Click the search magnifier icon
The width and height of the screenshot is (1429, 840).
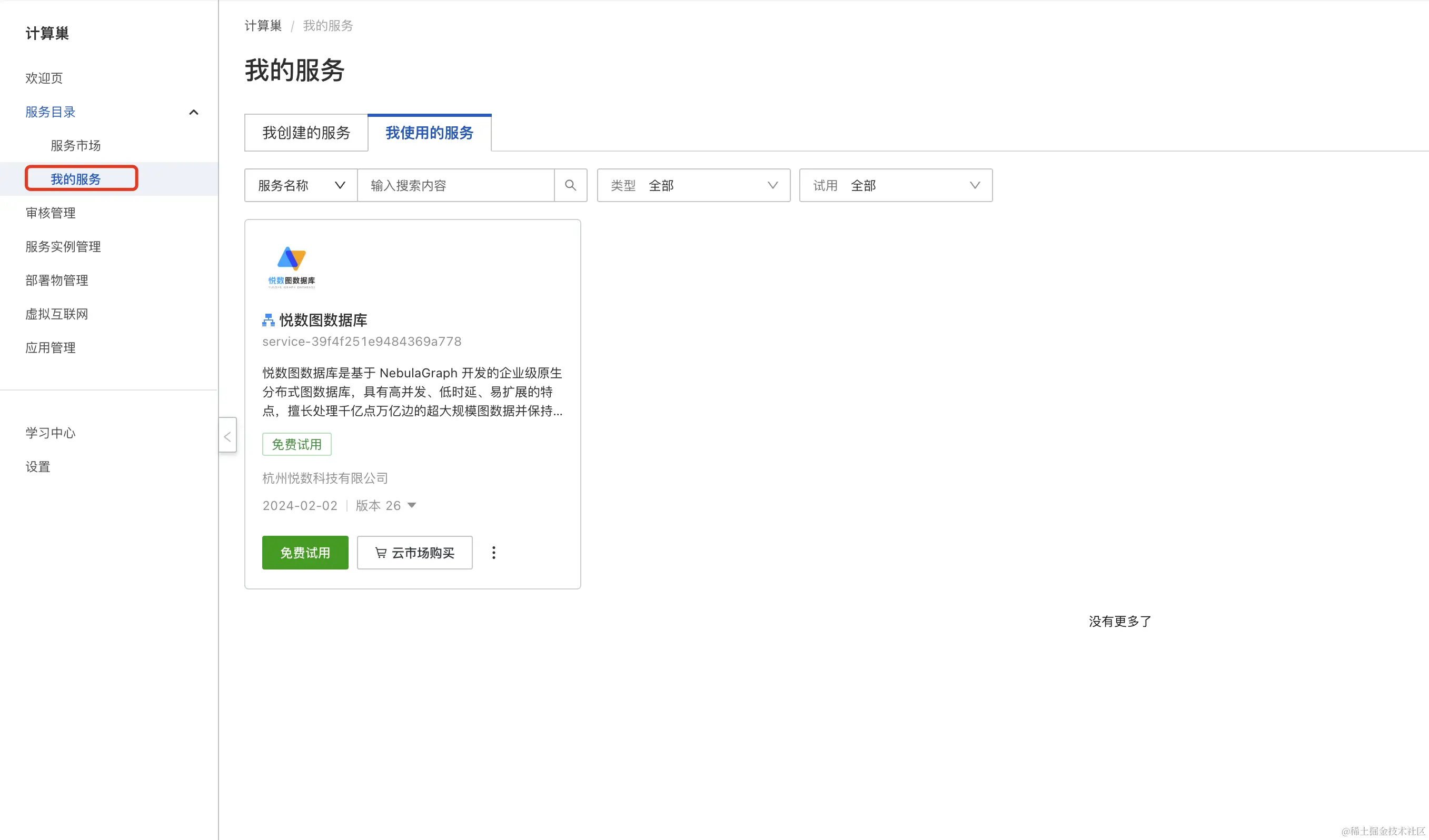point(570,185)
